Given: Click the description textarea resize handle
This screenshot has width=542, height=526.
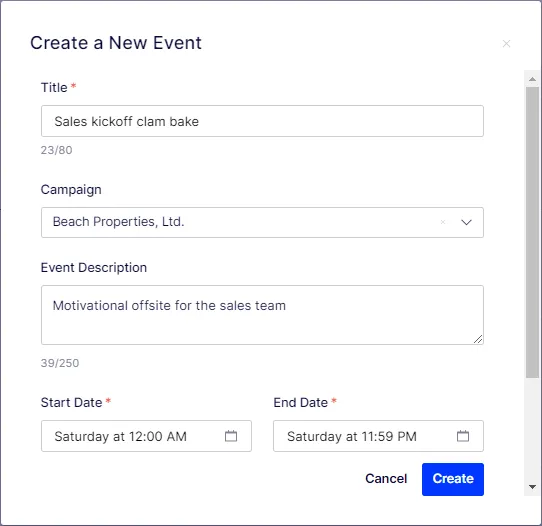Looking at the screenshot, I should click(x=478, y=339).
